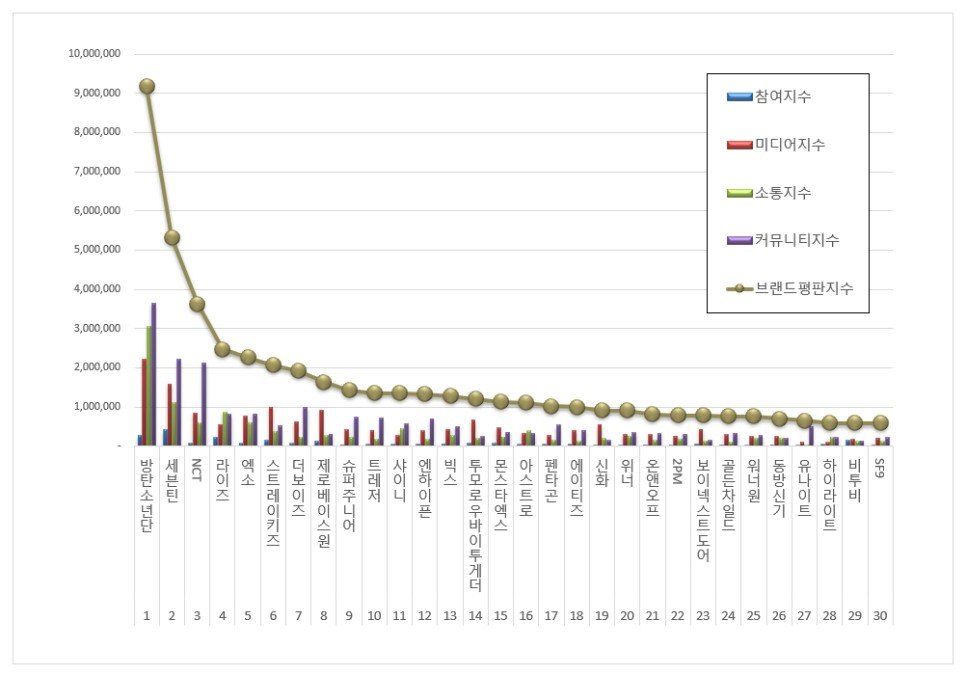Select the 하이라이트 axis label
This screenshot has width=966, height=675.
pyautogui.click(x=829, y=495)
